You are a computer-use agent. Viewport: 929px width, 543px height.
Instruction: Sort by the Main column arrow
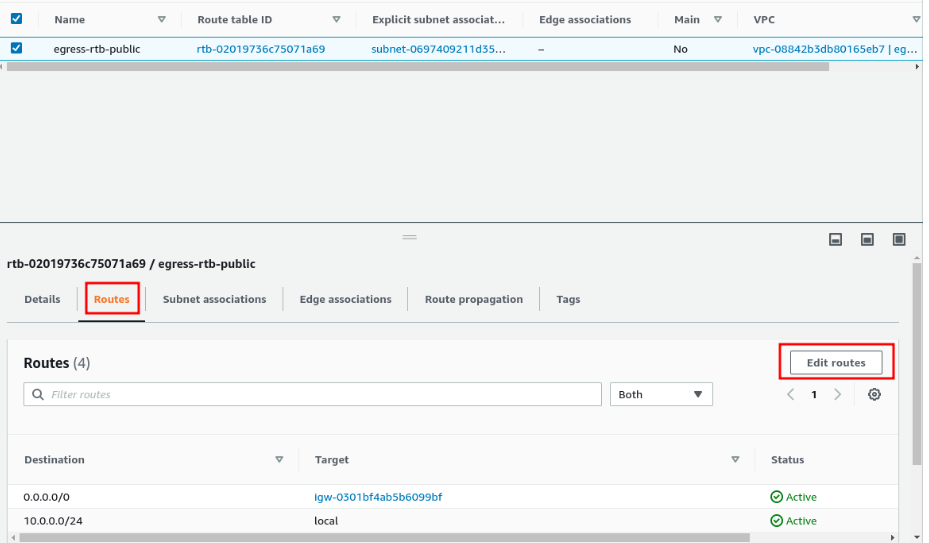718,20
